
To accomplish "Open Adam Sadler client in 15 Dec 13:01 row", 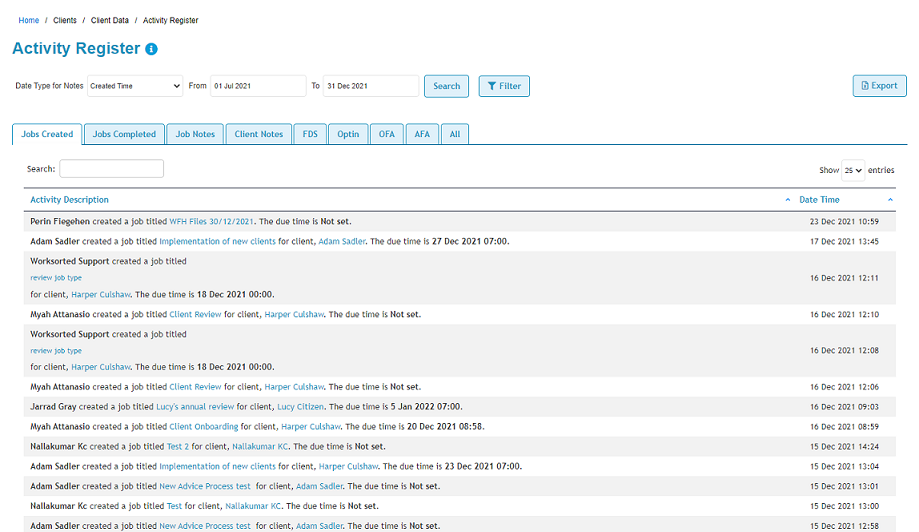I will click(x=319, y=486).
